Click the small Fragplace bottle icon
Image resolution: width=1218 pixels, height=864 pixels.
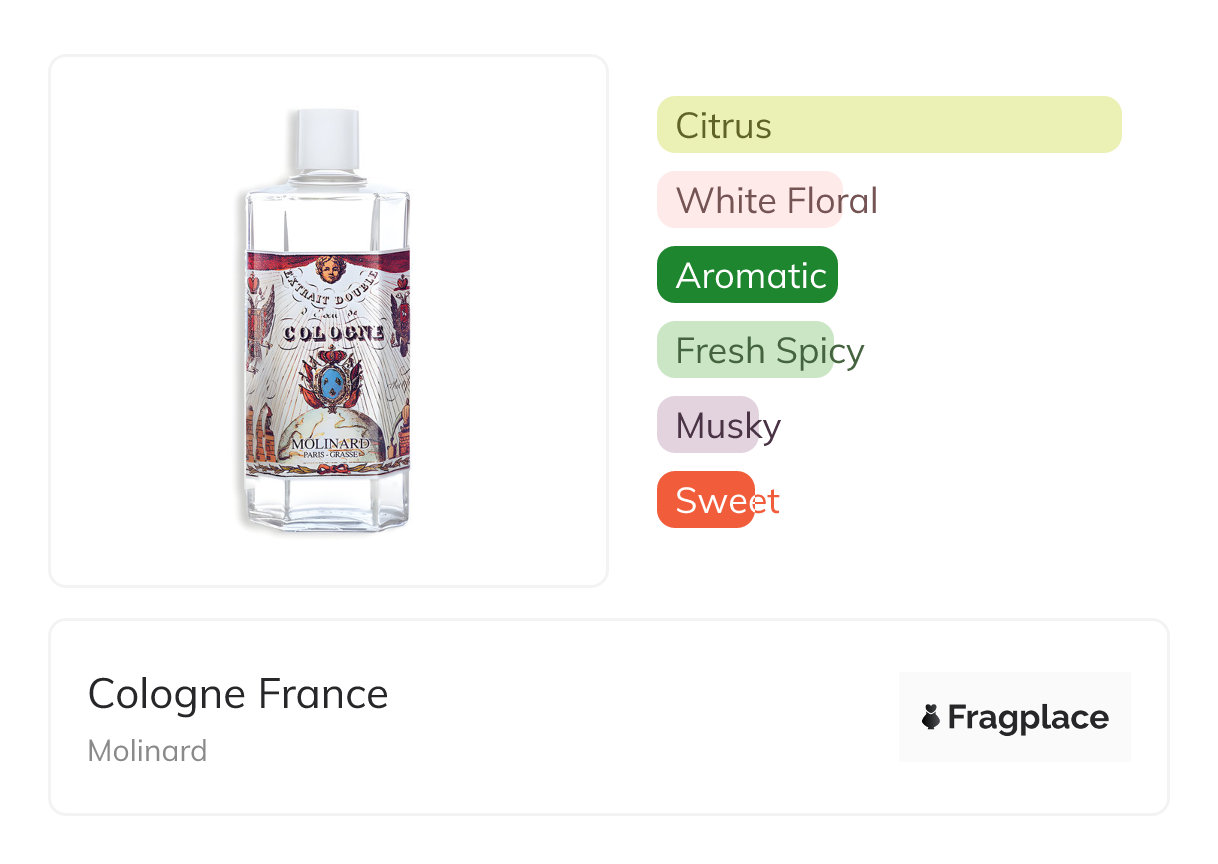point(931,717)
